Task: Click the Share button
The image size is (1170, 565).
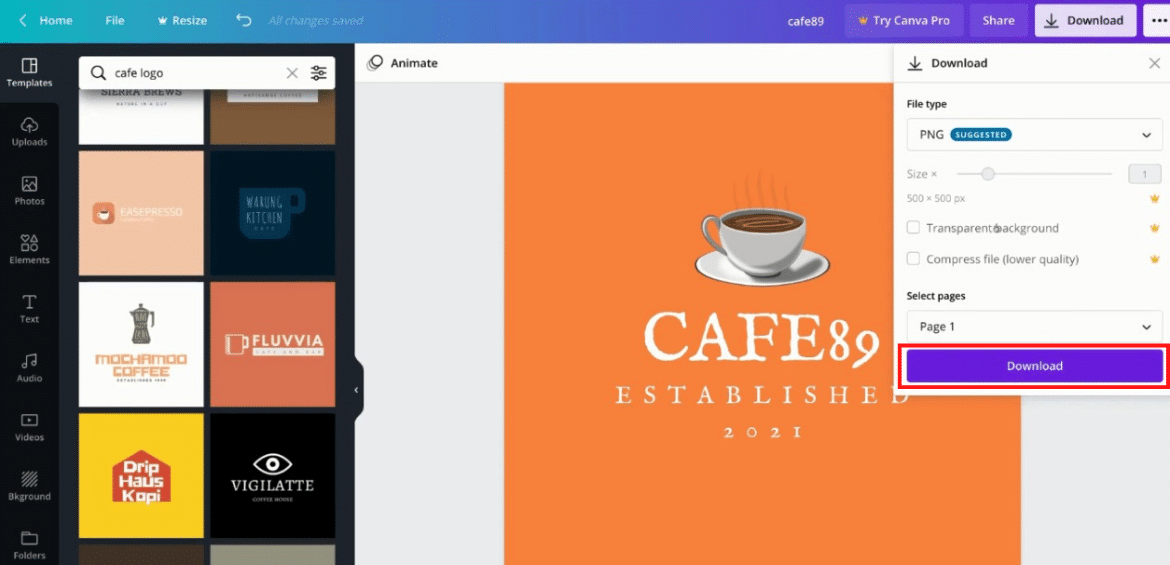Action: pyautogui.click(x=998, y=21)
